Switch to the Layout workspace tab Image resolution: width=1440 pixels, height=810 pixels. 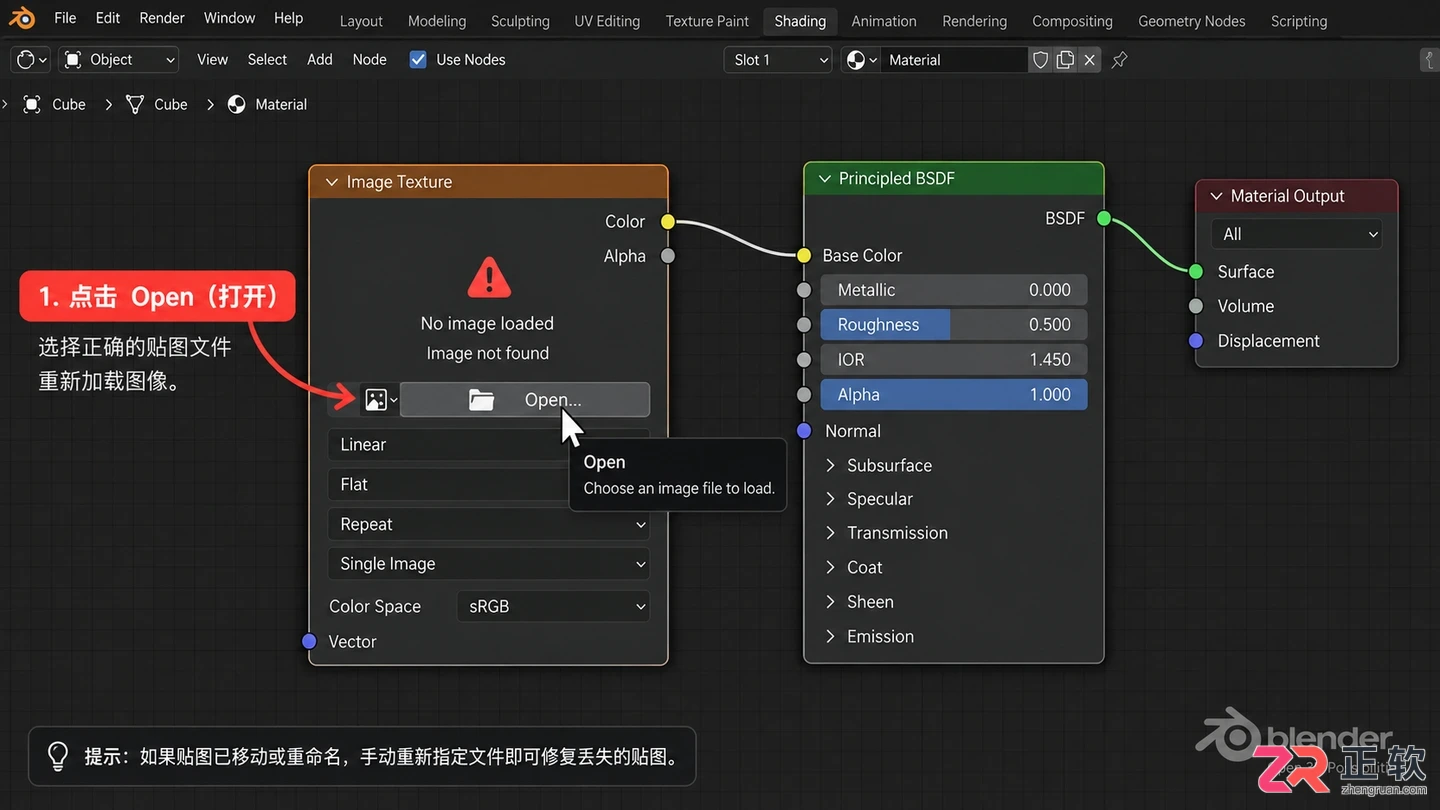361,21
